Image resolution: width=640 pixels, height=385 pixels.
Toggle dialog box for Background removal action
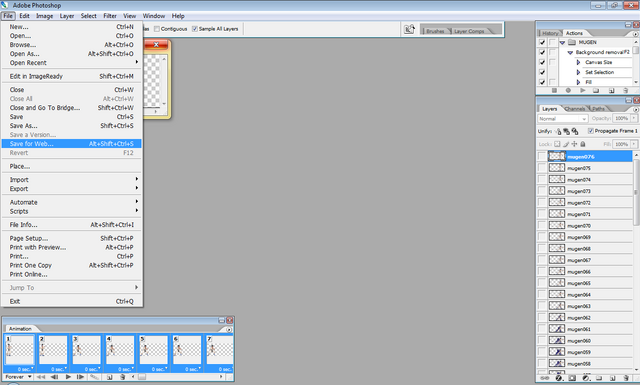[552, 52]
